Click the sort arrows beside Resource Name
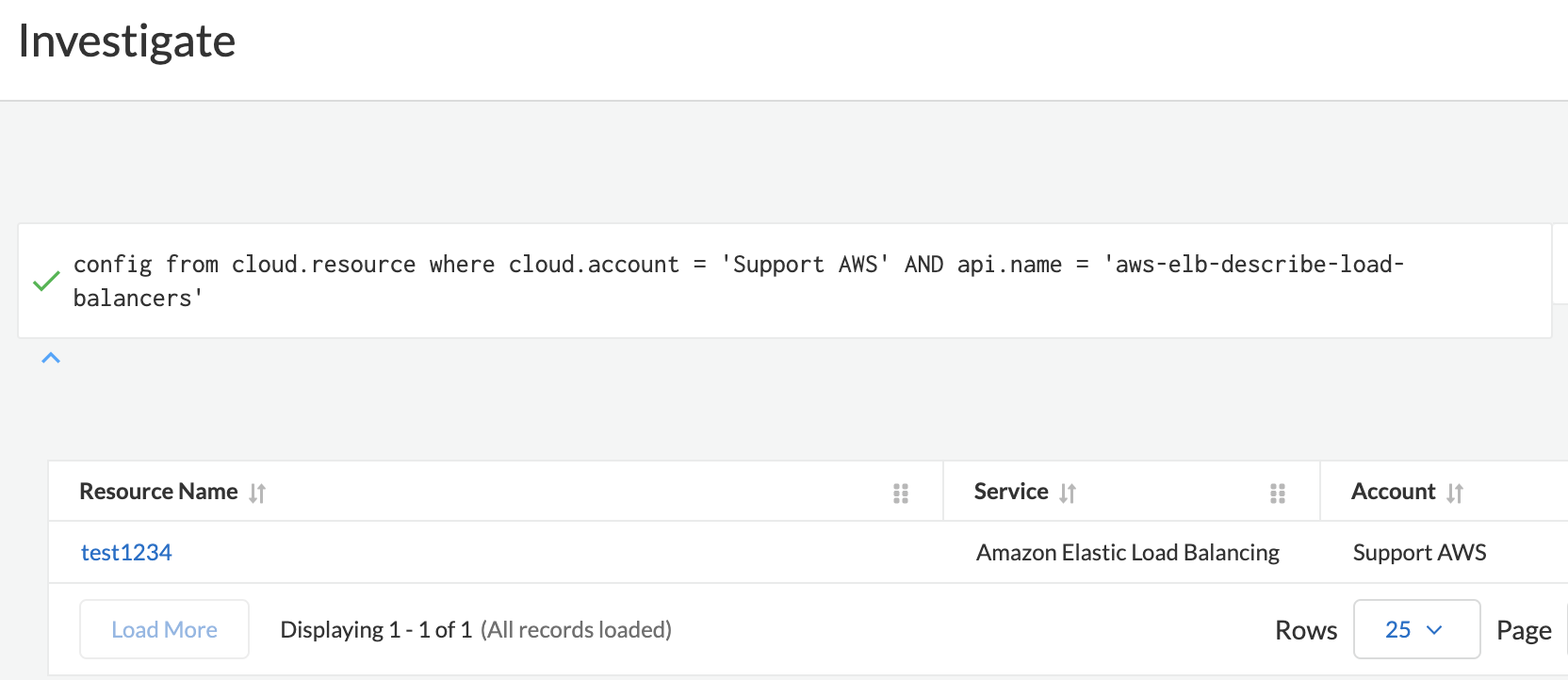Image resolution: width=1568 pixels, height=680 pixels. coord(257,493)
